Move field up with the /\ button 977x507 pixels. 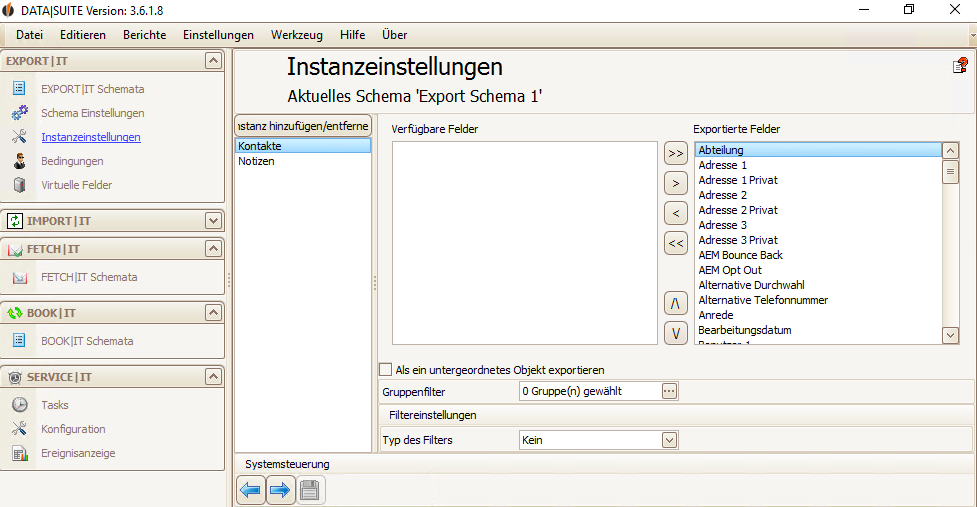coord(675,303)
